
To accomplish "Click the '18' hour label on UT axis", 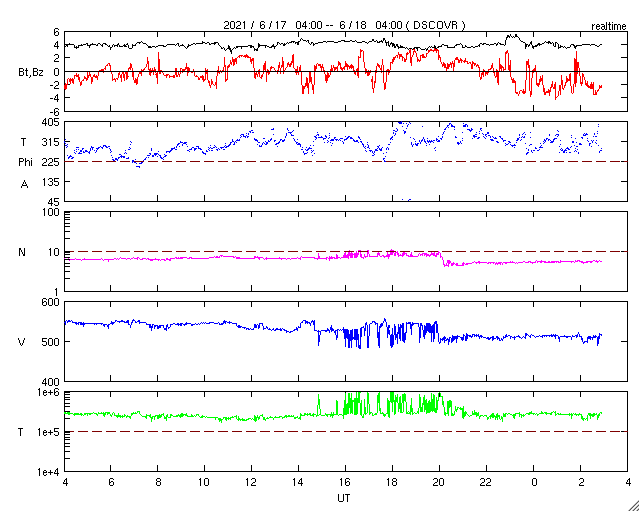I will pos(392,482).
